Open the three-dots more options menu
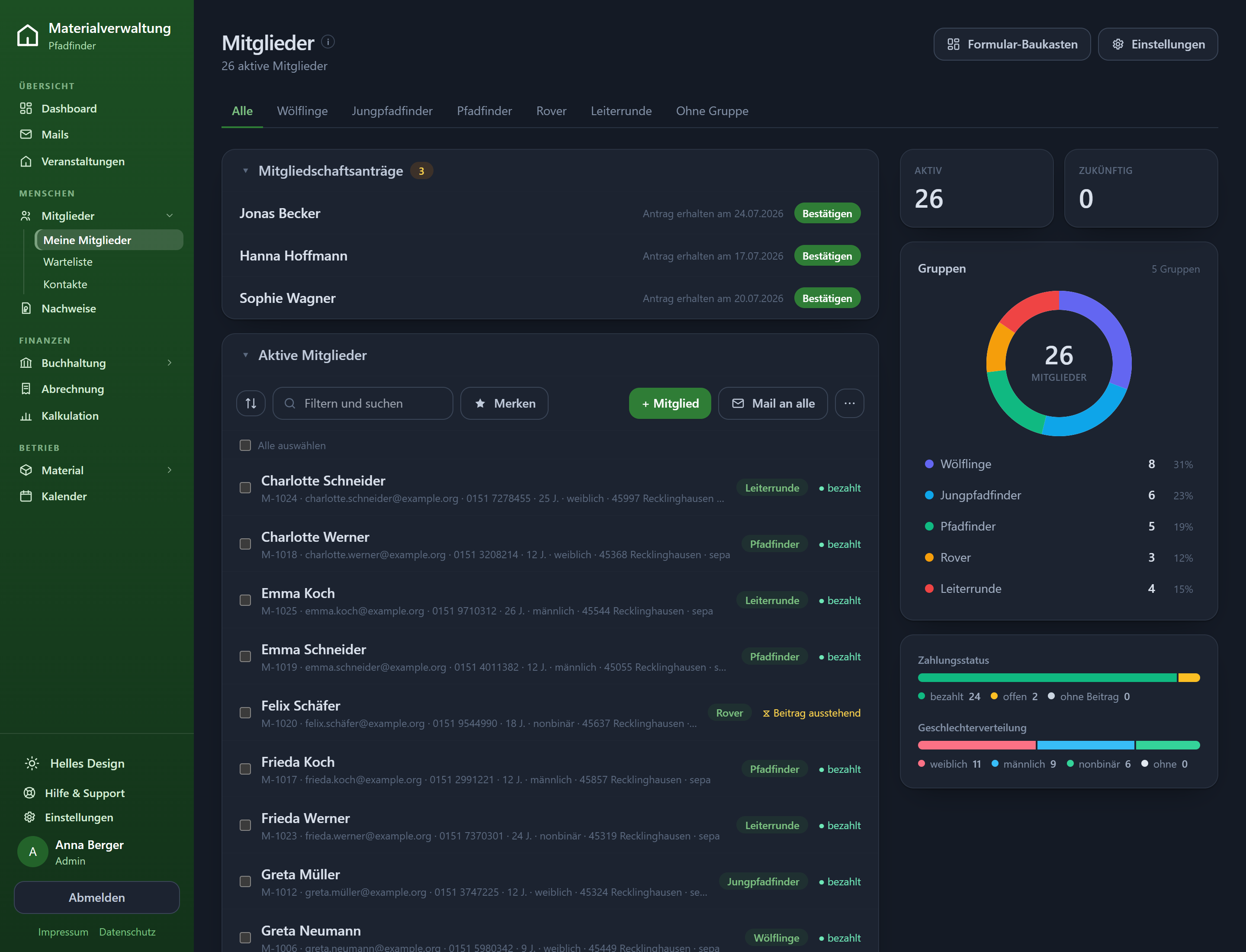 click(x=849, y=403)
